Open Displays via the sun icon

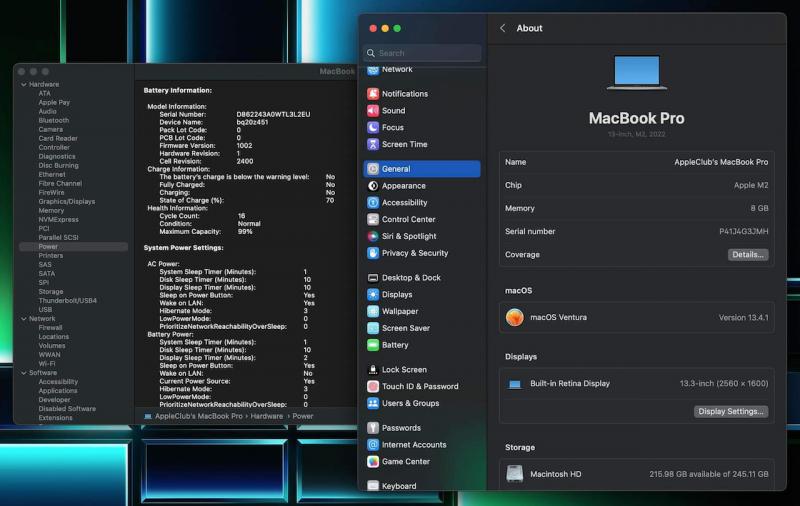click(x=373, y=294)
